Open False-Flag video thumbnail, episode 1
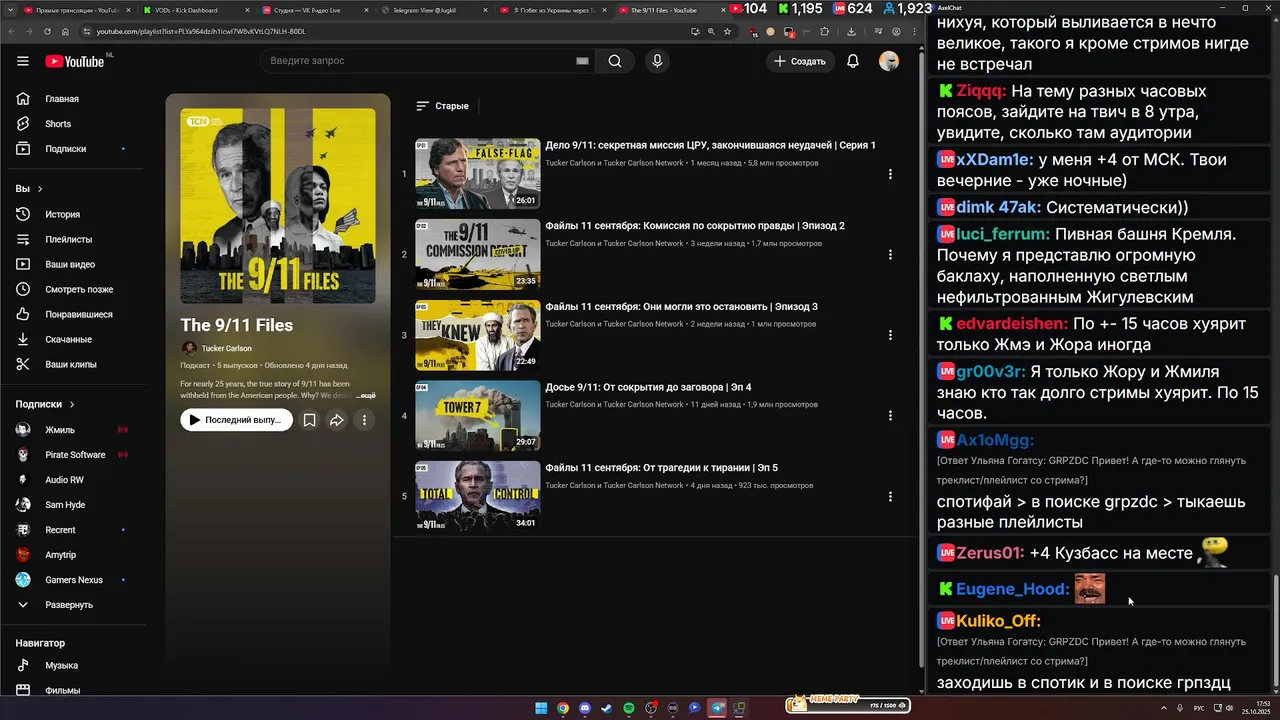 coord(478,174)
